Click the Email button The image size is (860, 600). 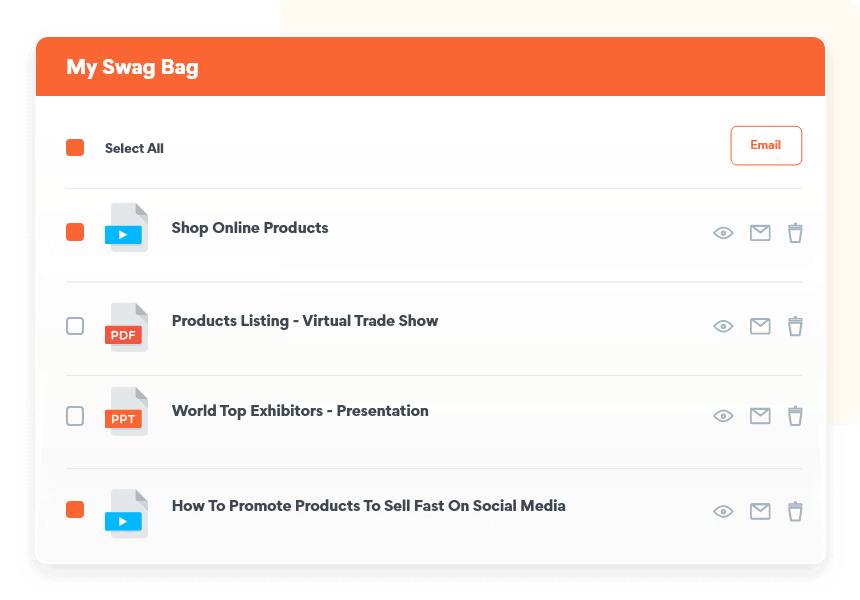tap(766, 145)
